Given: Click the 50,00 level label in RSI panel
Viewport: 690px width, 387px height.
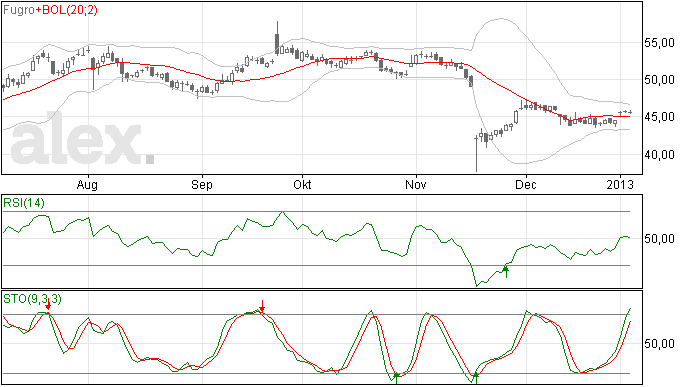Looking at the screenshot, I should [x=659, y=239].
